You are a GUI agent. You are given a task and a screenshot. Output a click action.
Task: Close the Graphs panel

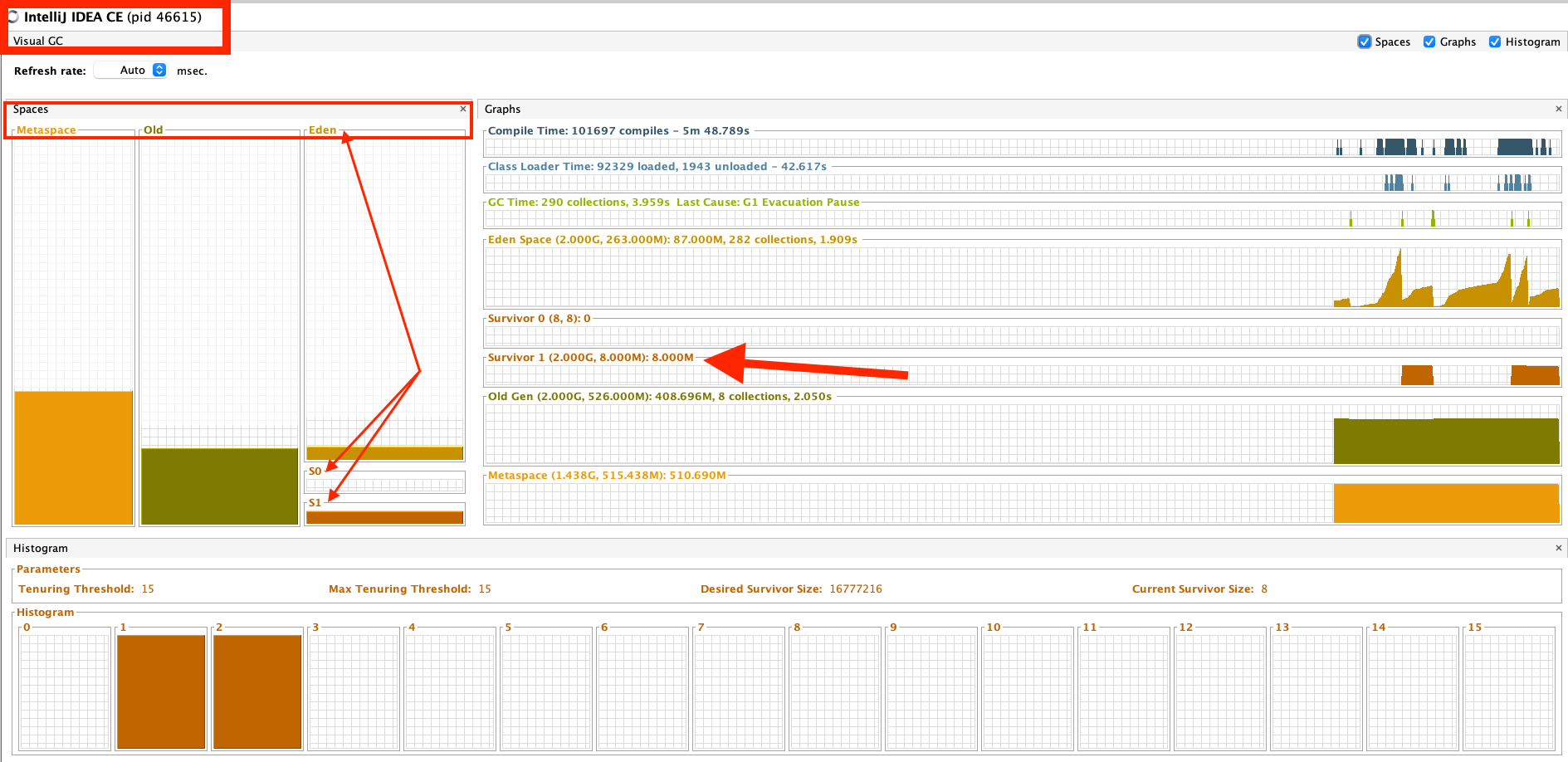click(1558, 109)
